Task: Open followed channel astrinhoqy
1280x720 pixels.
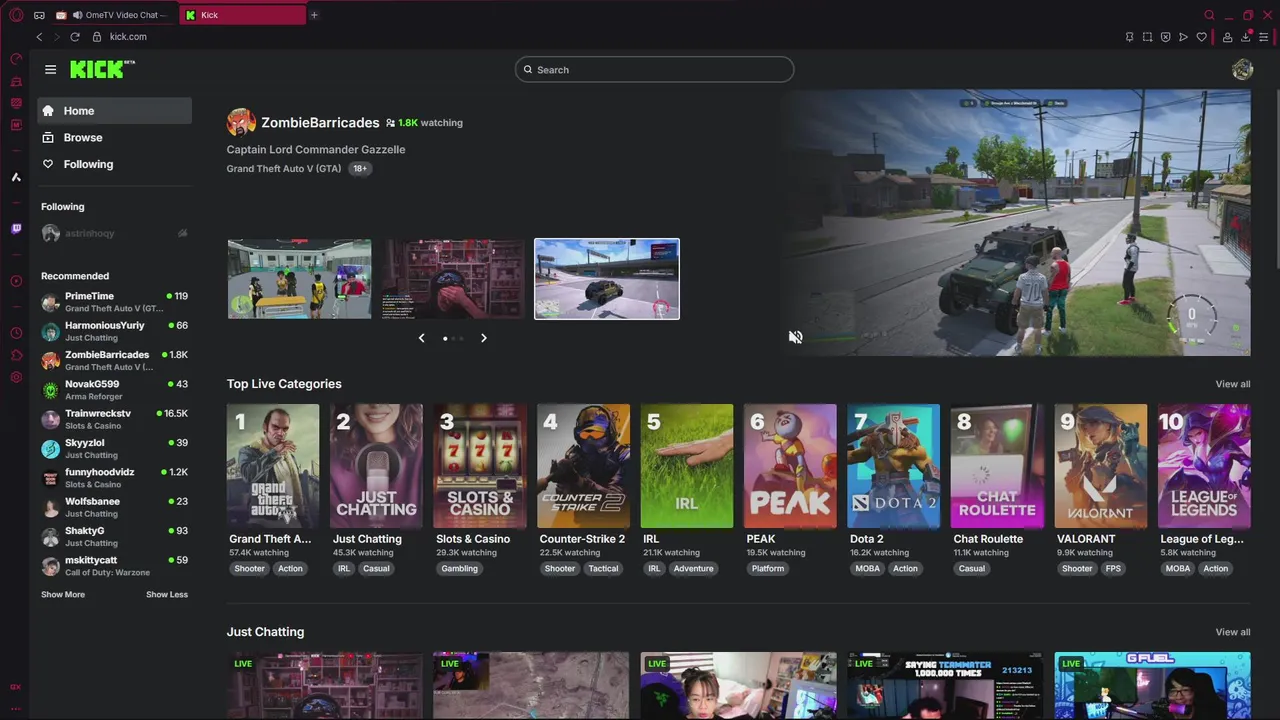Action: (114, 233)
